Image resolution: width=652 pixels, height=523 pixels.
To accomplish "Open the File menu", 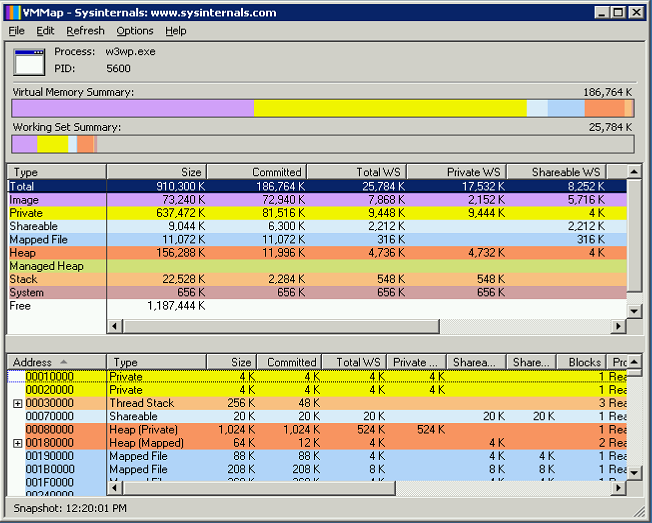I will [x=16, y=31].
